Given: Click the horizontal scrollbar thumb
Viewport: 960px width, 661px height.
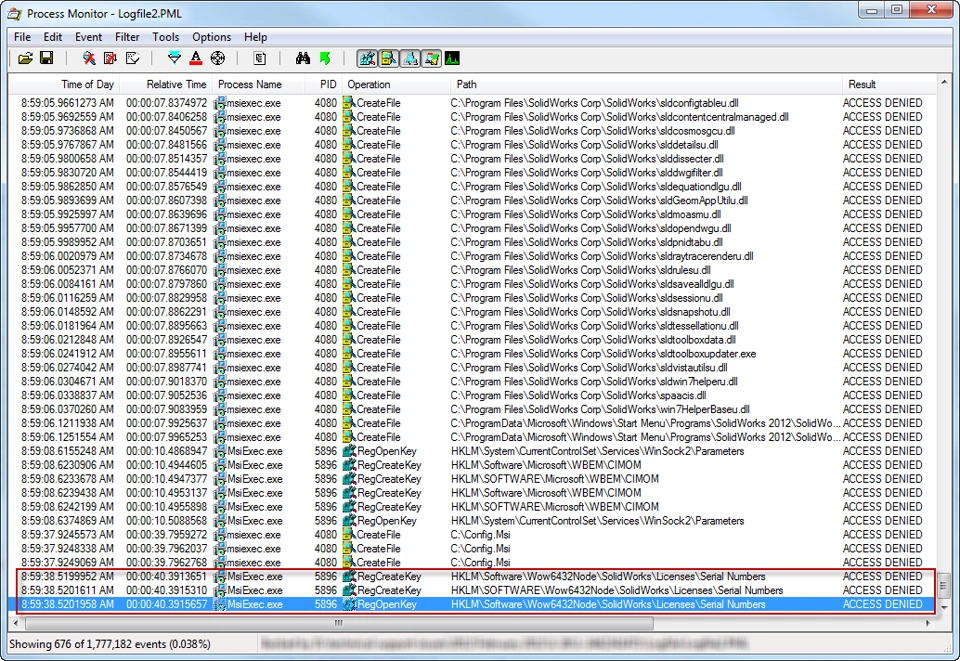Looking at the screenshot, I should pos(339,623).
